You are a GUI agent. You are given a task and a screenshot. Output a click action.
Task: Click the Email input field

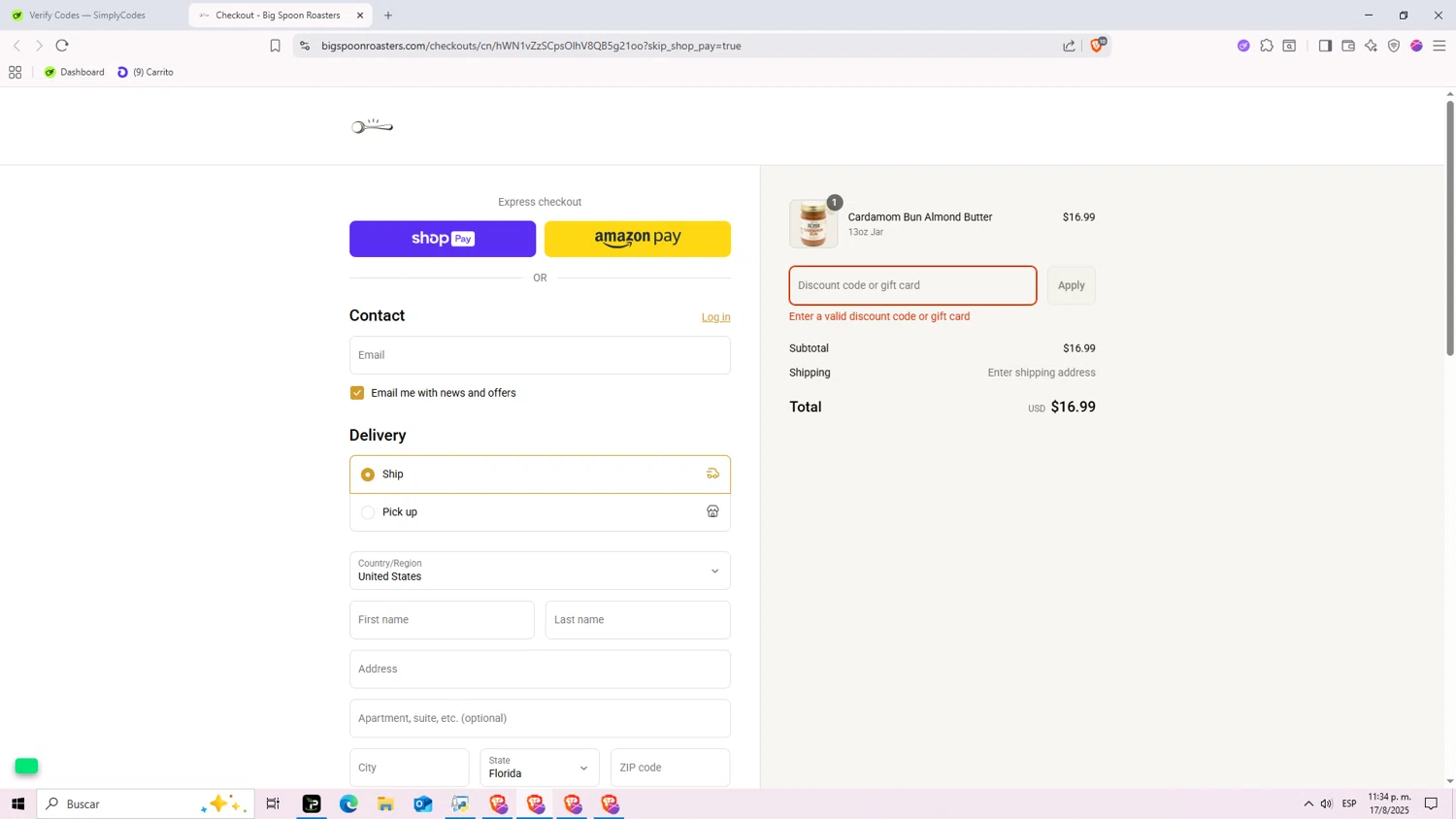coord(540,355)
